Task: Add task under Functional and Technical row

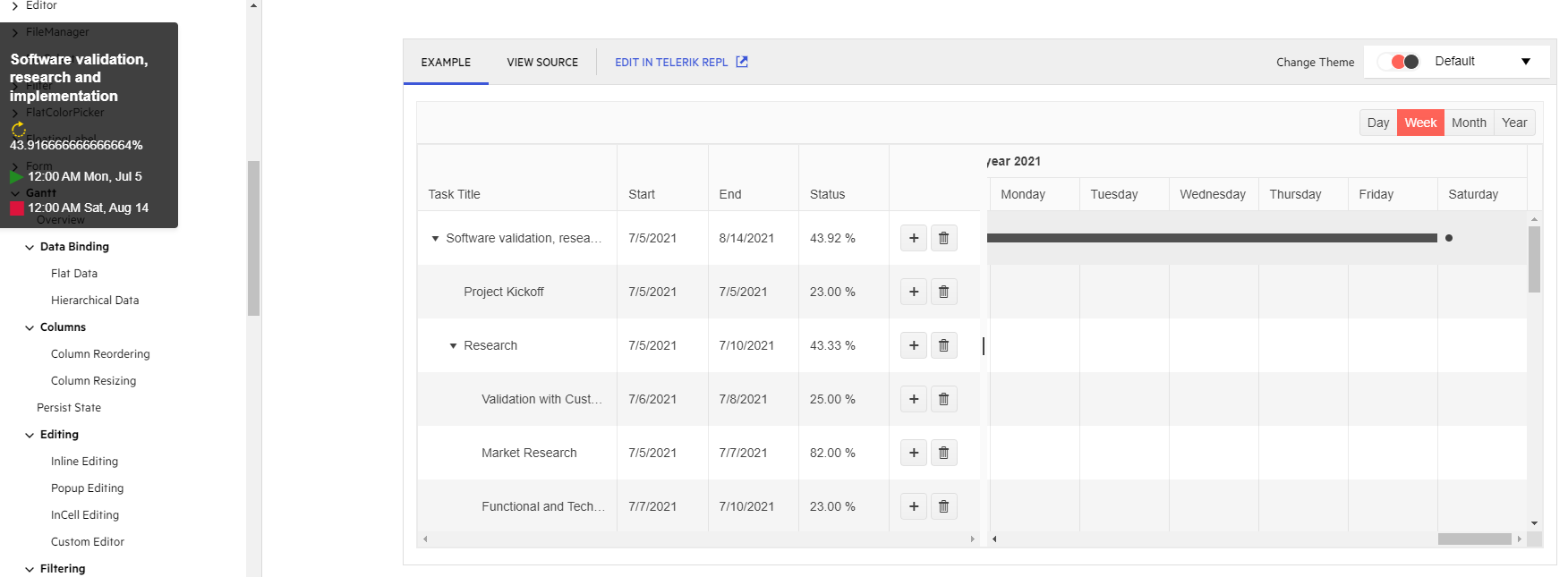Action: click(913, 506)
